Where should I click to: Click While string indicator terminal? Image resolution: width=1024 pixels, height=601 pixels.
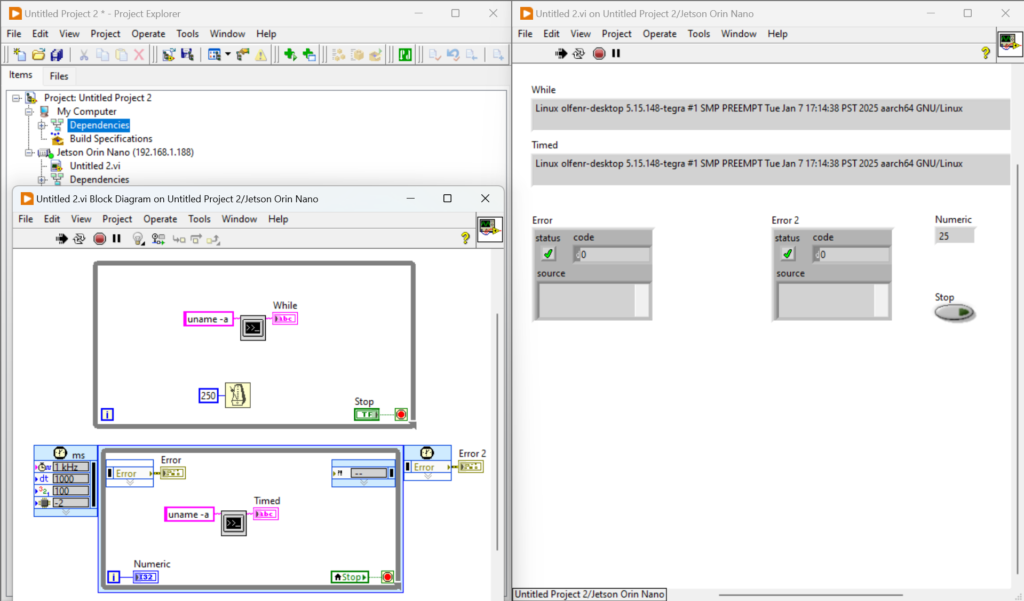[x=285, y=319]
